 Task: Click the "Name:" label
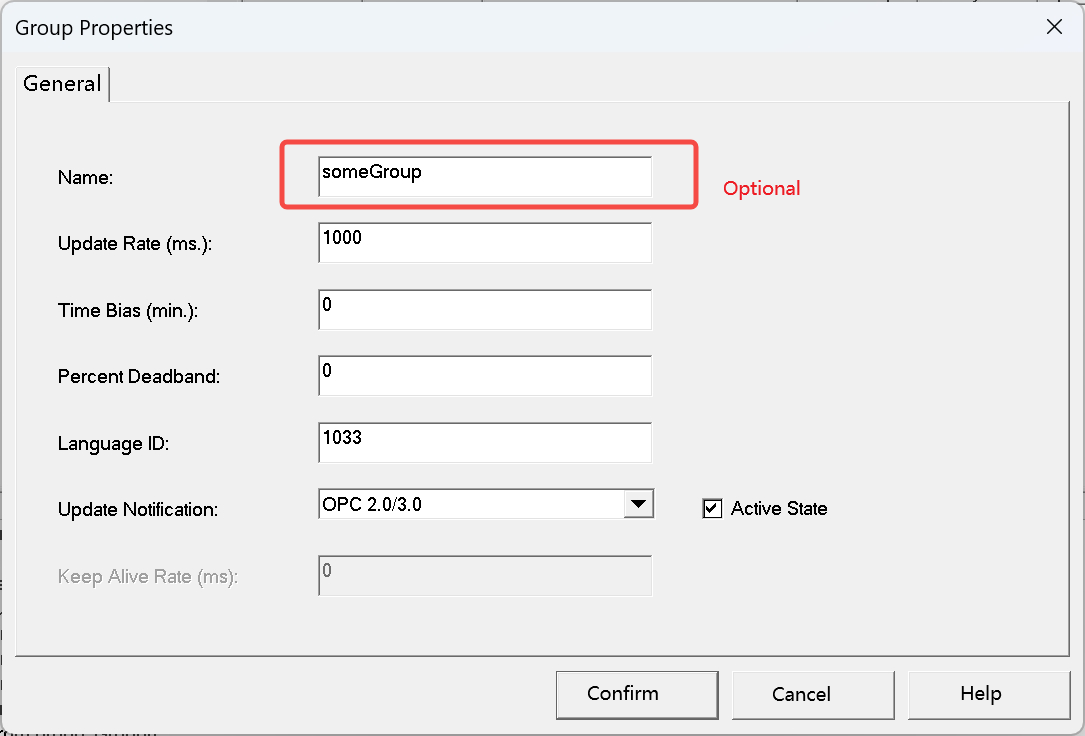[86, 178]
